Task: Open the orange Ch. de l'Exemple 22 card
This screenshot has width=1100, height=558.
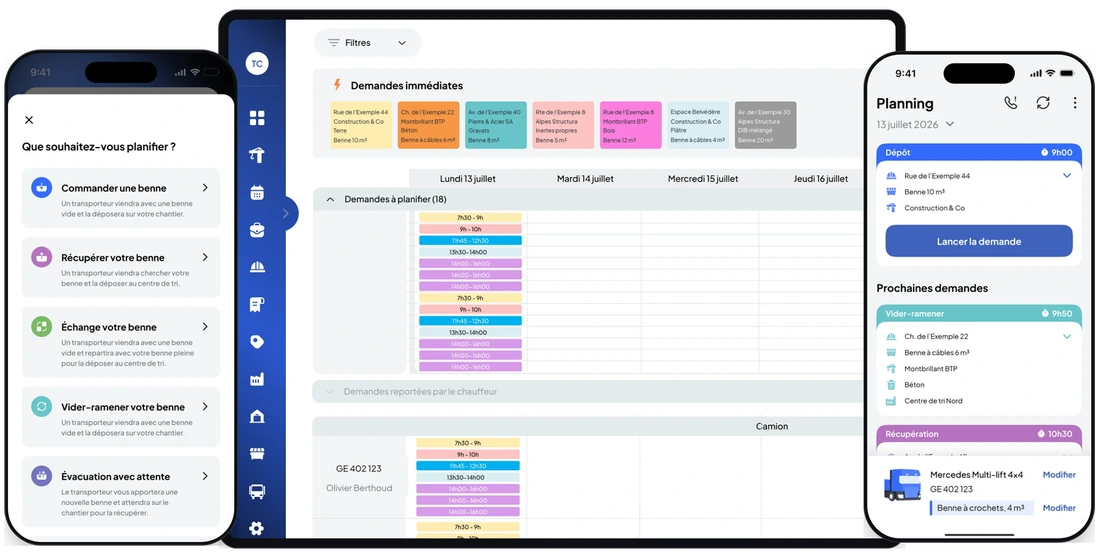Action: [429, 125]
